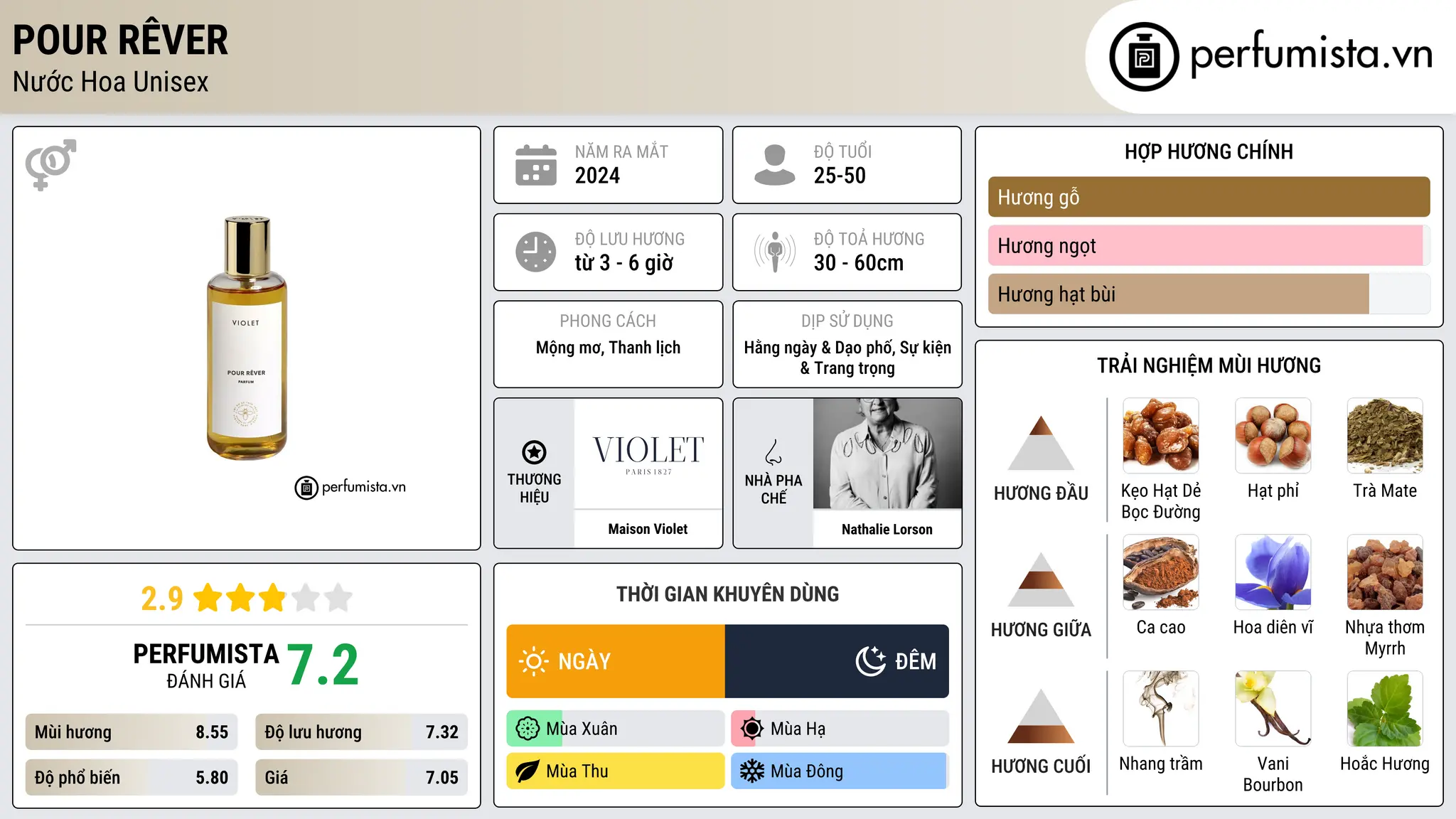1456x819 pixels.
Task: Click the POUR RÊVER title
Action: tap(120, 40)
